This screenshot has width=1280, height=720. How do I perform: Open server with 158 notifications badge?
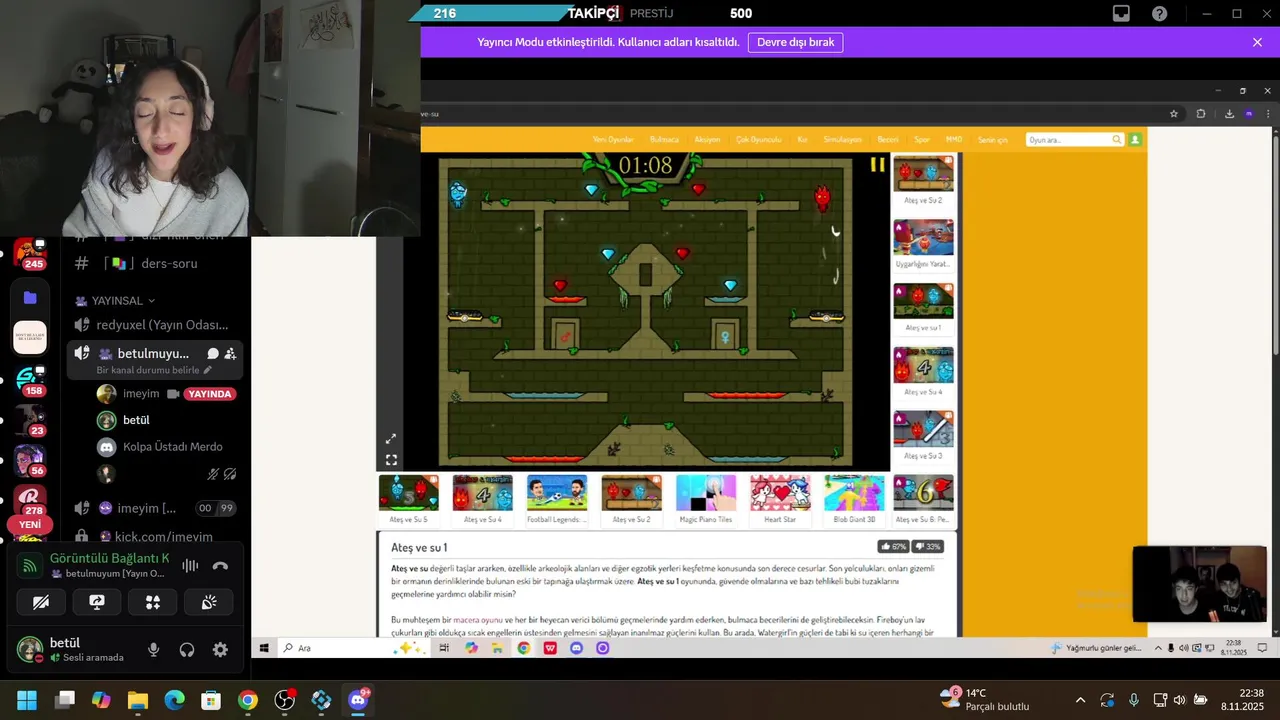[30, 379]
